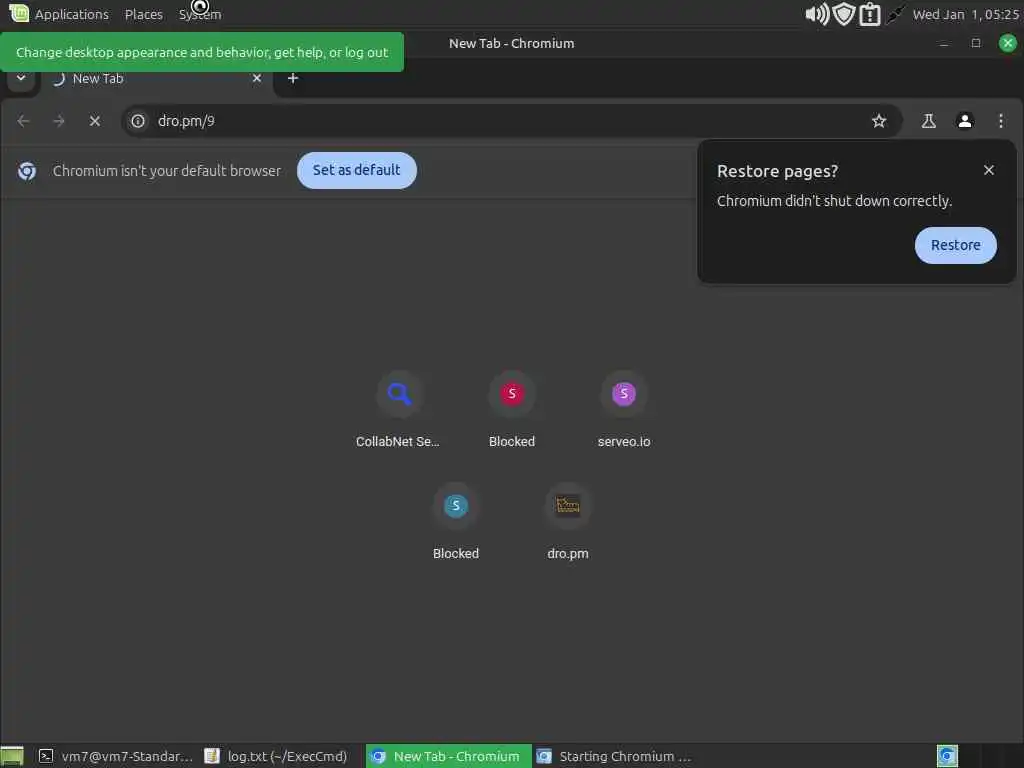Maximize the Chromium window

point(976,43)
